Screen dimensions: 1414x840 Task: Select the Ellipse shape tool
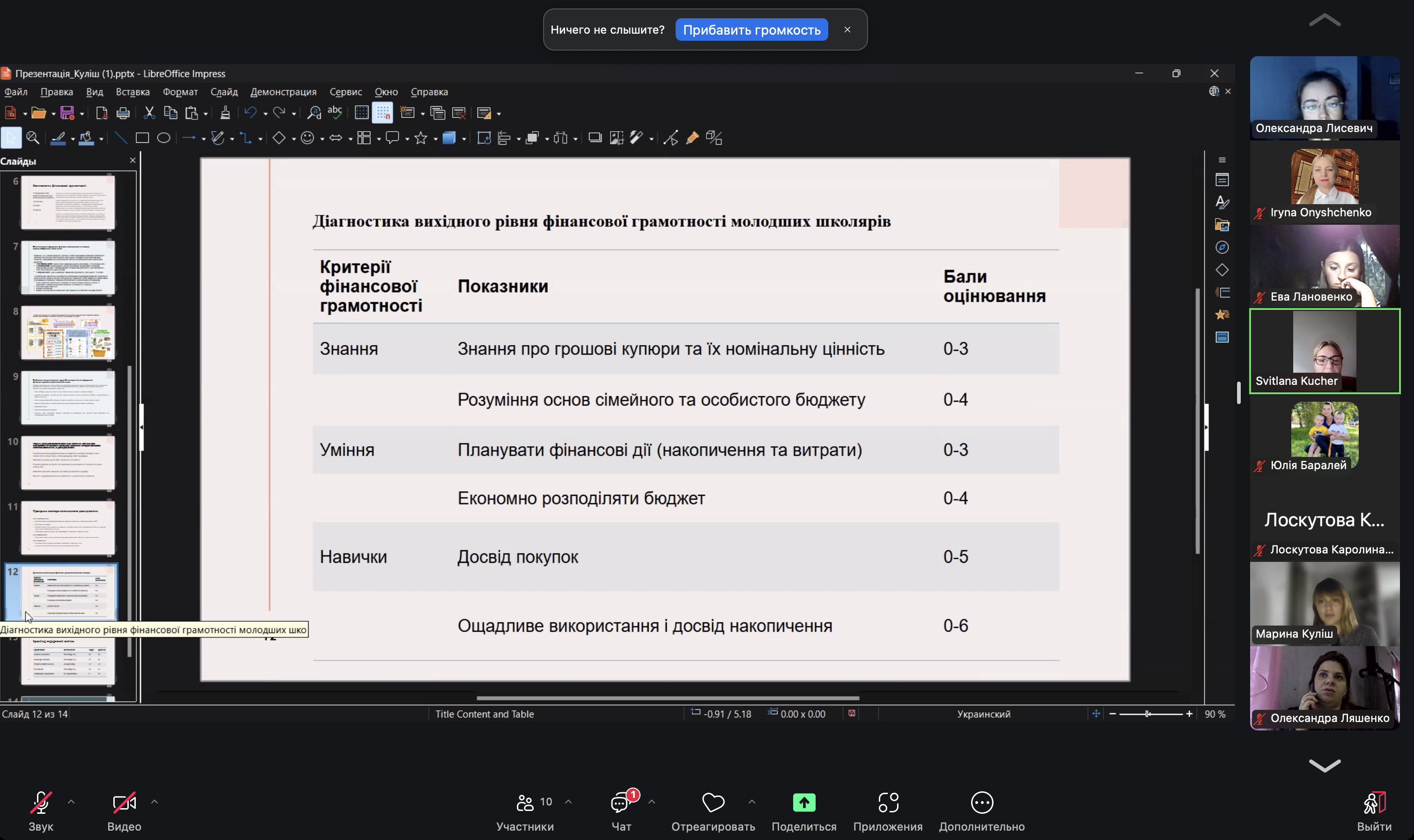click(163, 138)
